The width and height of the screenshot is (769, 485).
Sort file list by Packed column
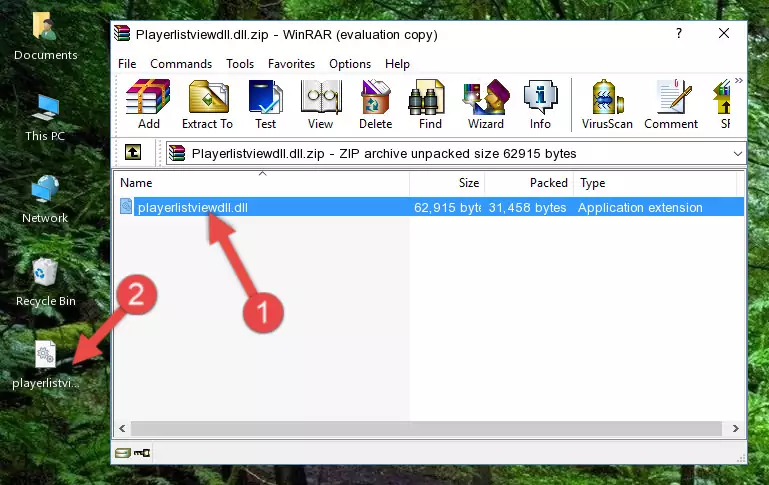pyautogui.click(x=529, y=182)
